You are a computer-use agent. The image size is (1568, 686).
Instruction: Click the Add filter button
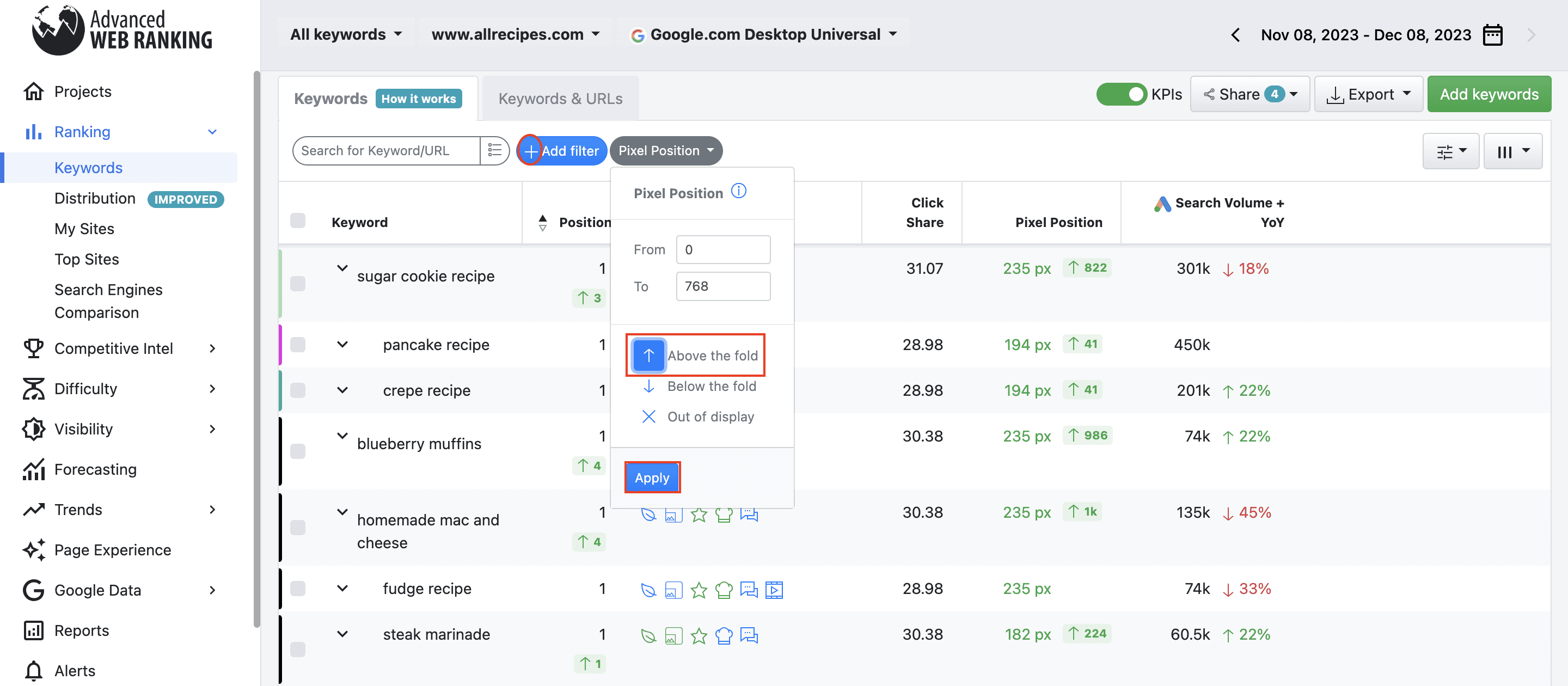(x=562, y=150)
